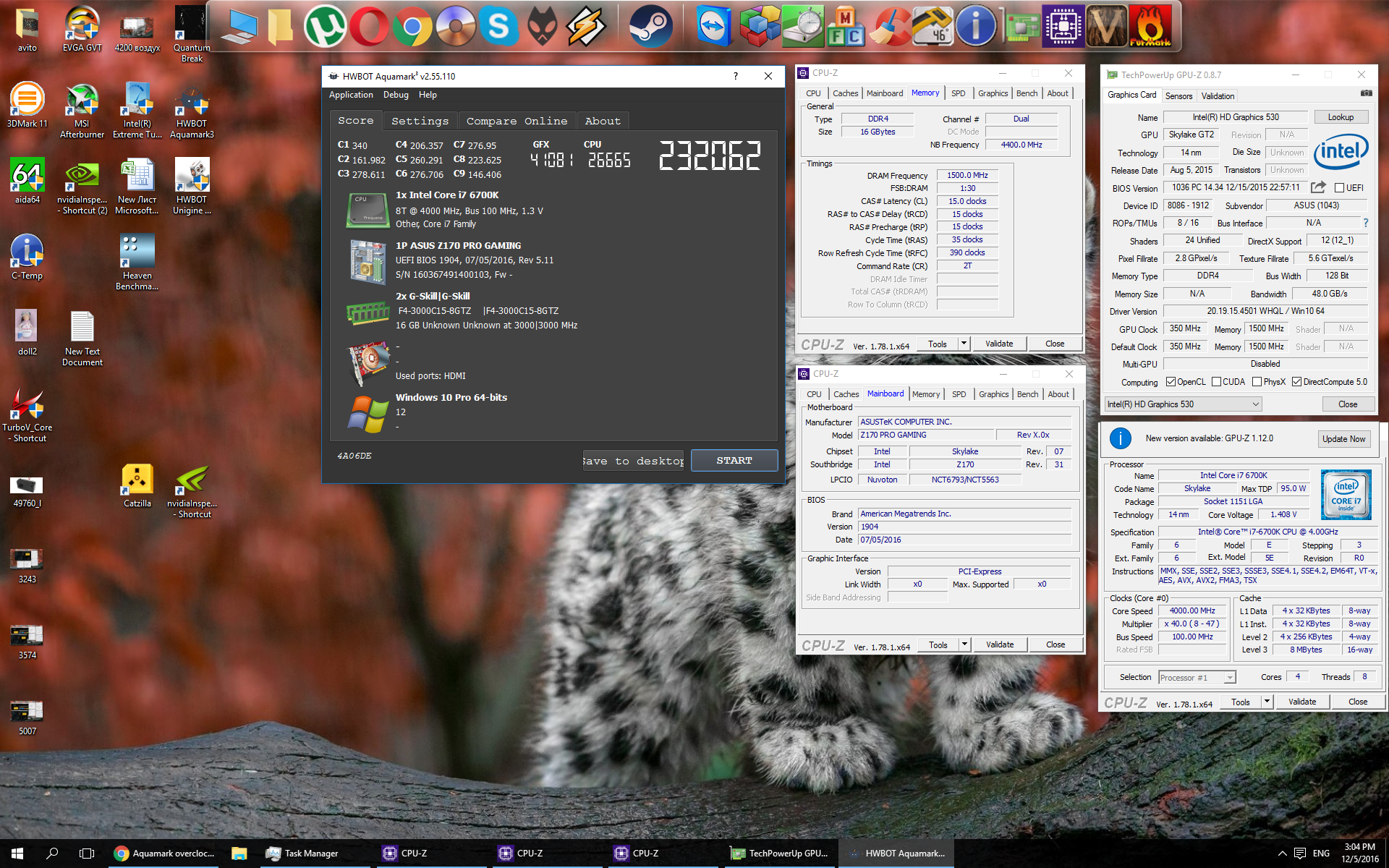The height and width of the screenshot is (868, 1389).
Task: Open taskbar clock showing 3:04 PM
Action: (1360, 854)
